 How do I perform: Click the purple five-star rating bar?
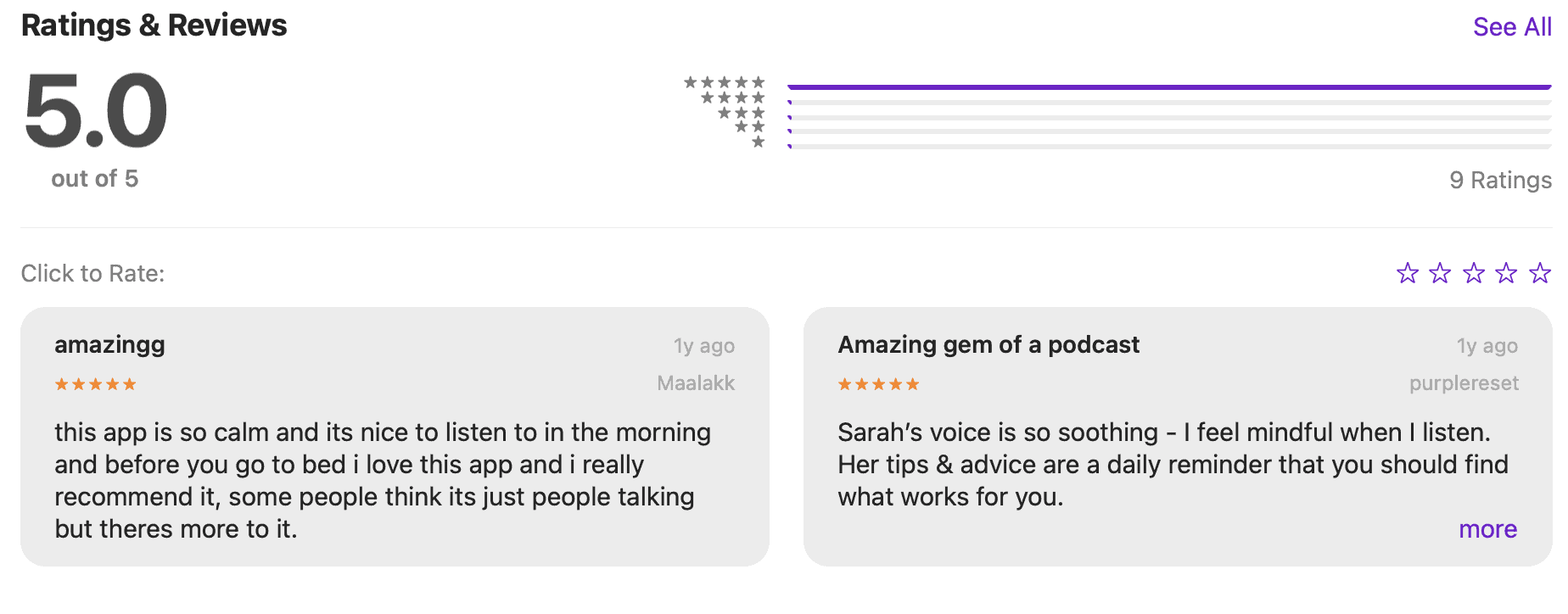click(1168, 87)
